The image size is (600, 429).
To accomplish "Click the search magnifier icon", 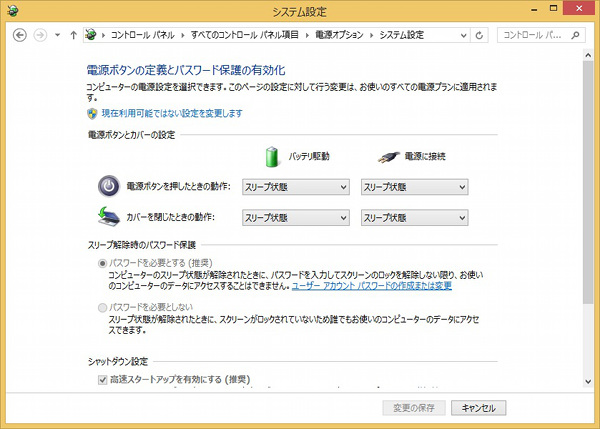I will click(575, 35).
